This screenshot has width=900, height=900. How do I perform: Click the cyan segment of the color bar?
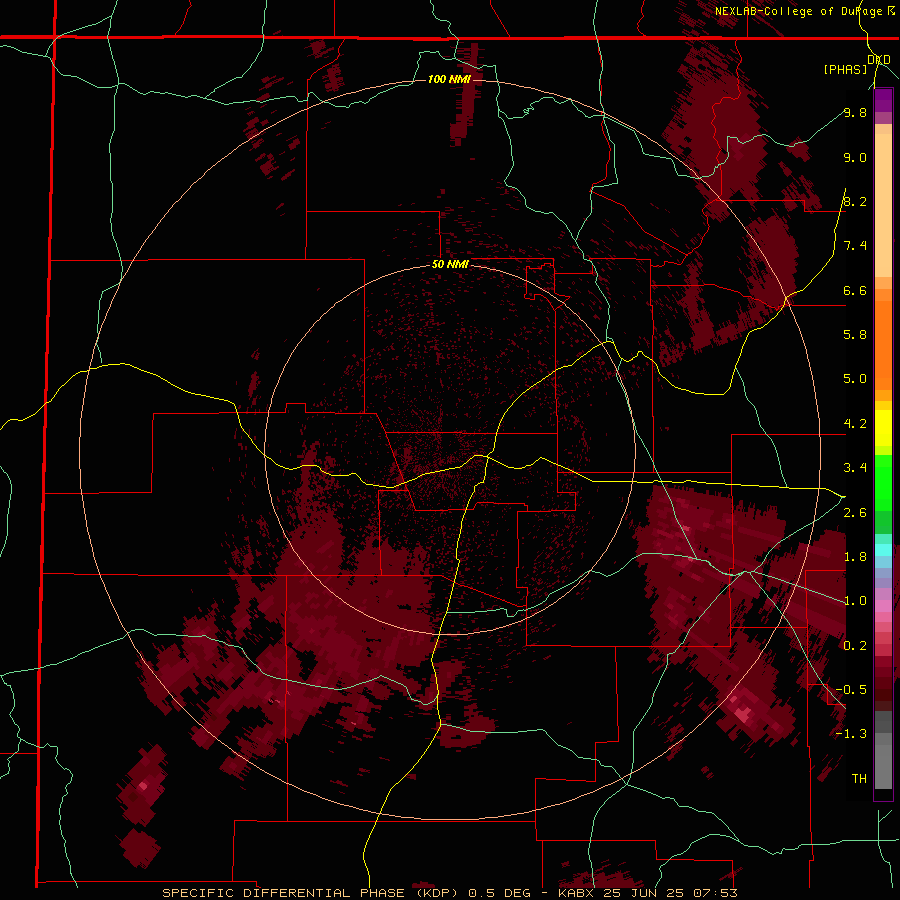pos(883,550)
